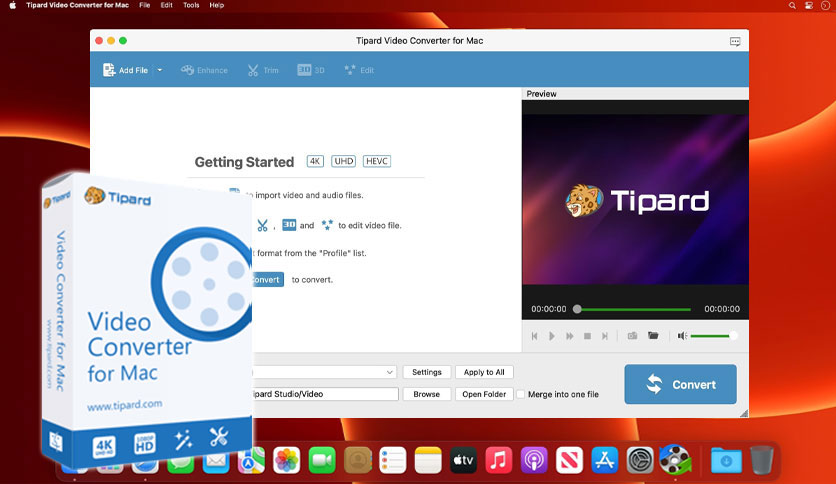The height and width of the screenshot is (484, 836).
Task: Launch FaceTime from the dock
Action: (x=322, y=460)
